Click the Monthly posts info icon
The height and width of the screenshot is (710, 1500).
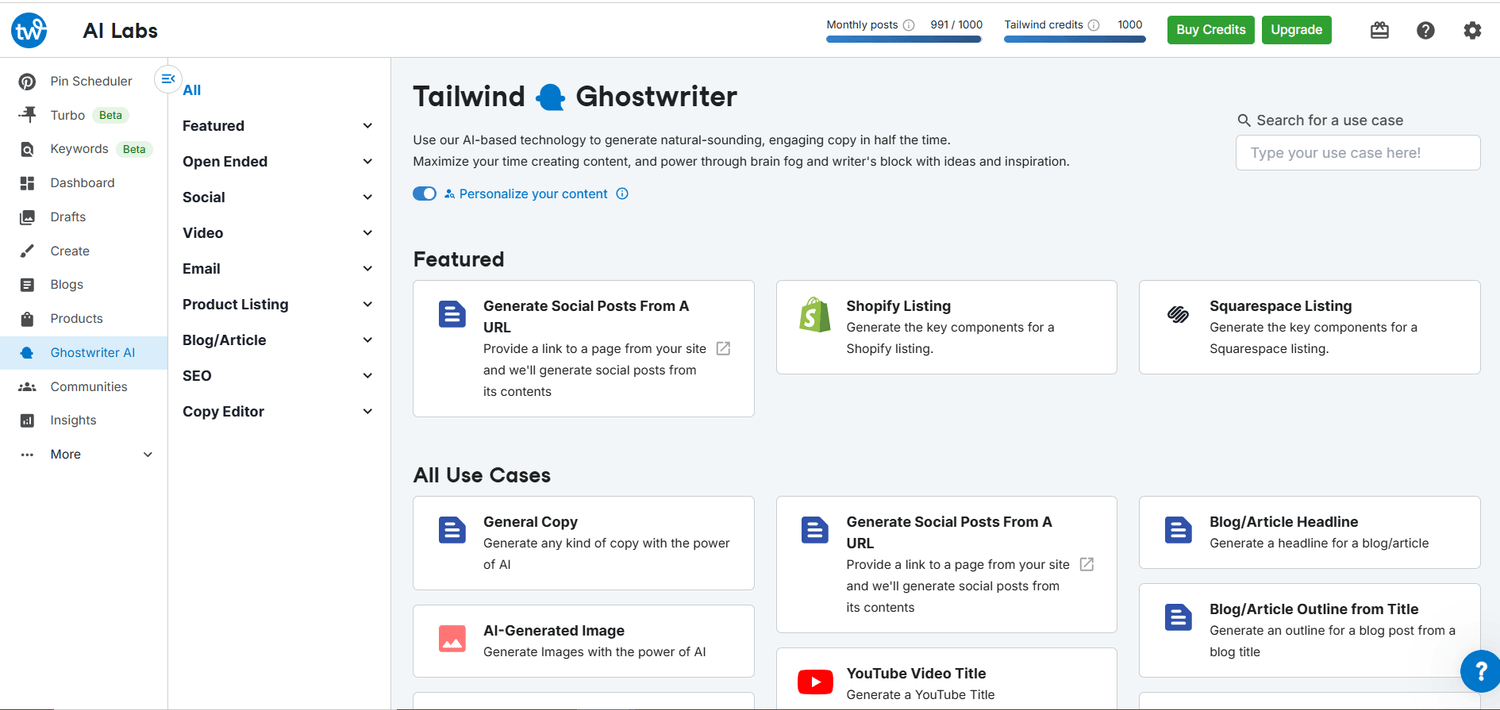click(x=909, y=25)
